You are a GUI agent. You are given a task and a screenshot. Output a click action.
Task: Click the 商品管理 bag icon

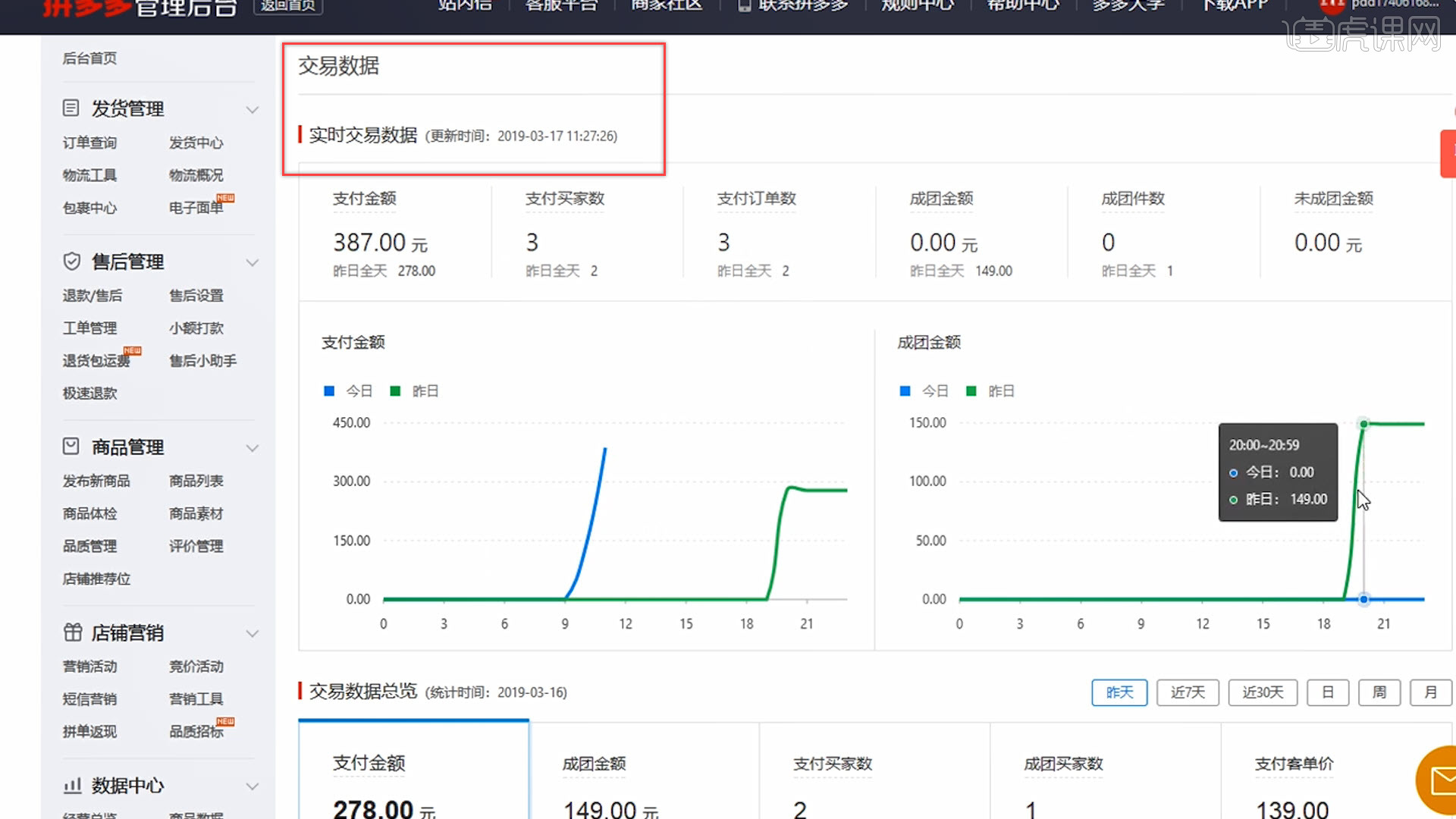tap(71, 447)
